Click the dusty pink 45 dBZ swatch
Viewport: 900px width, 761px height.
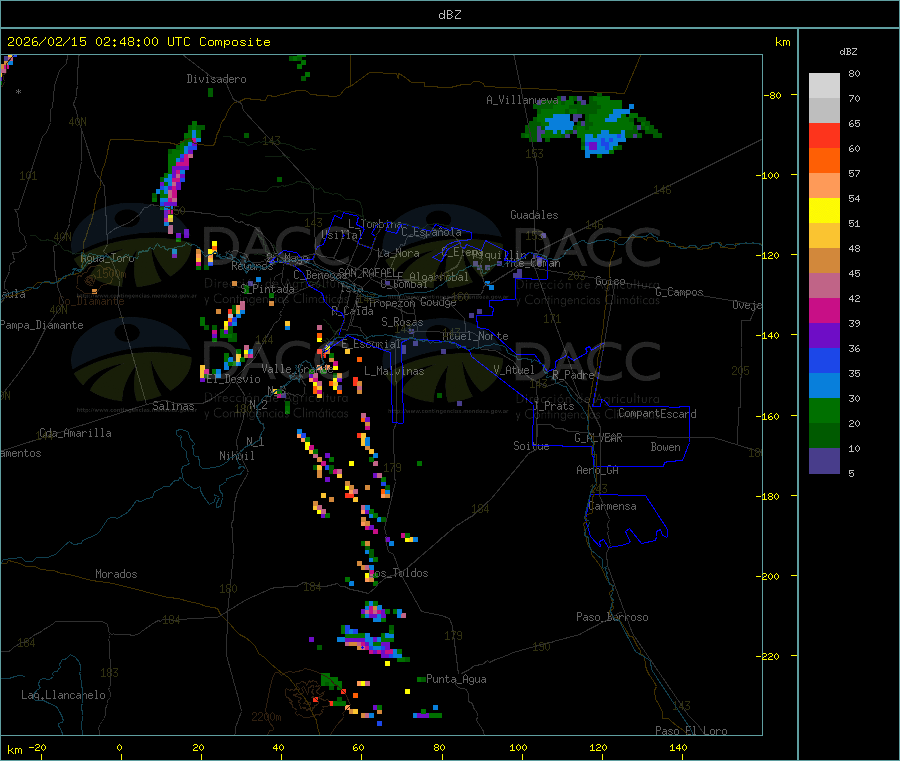click(x=824, y=285)
